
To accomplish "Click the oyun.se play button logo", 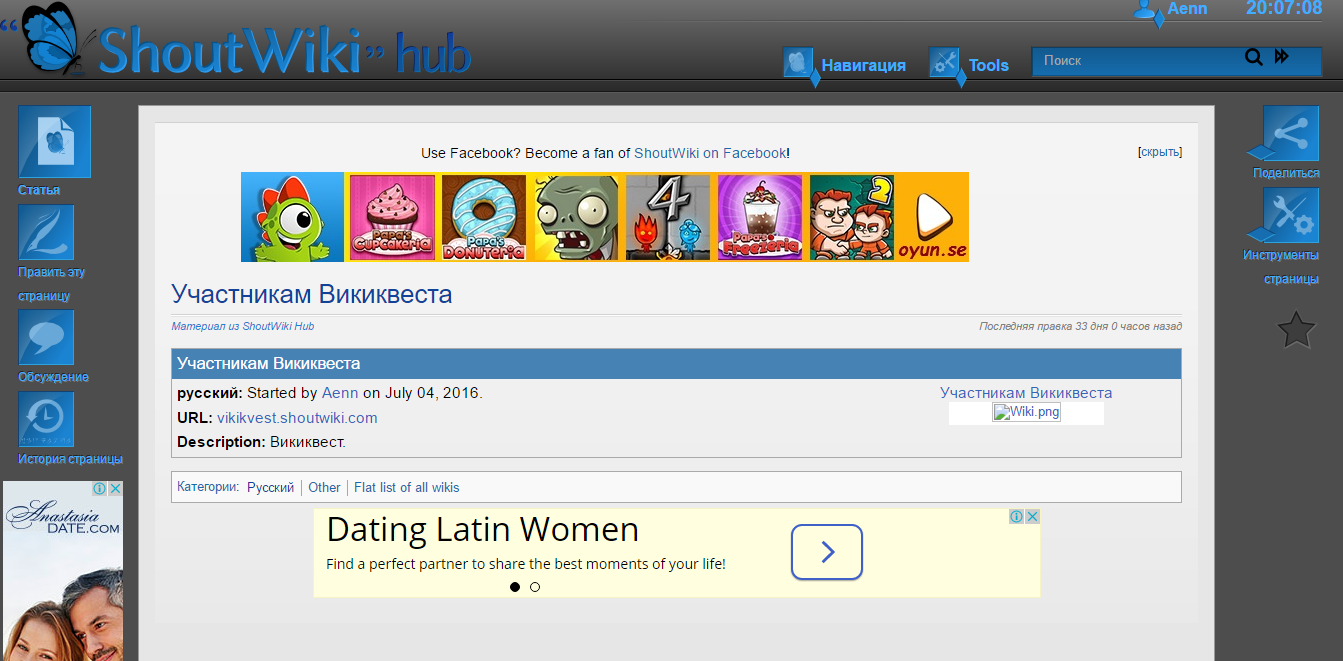I will (x=933, y=217).
